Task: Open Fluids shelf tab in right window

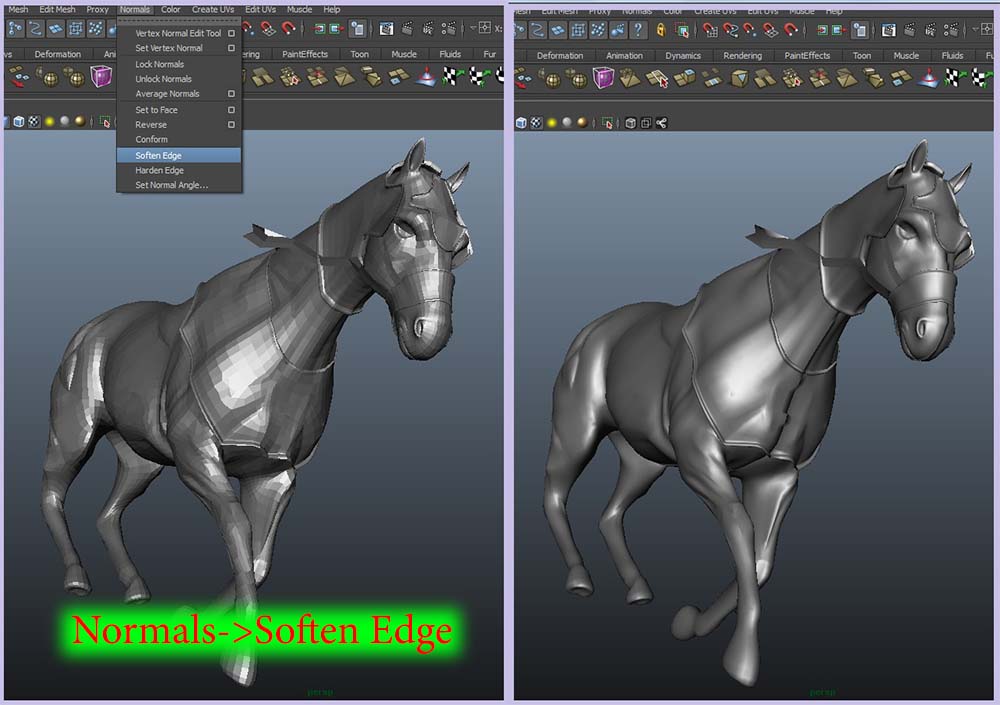Action: tap(952, 56)
